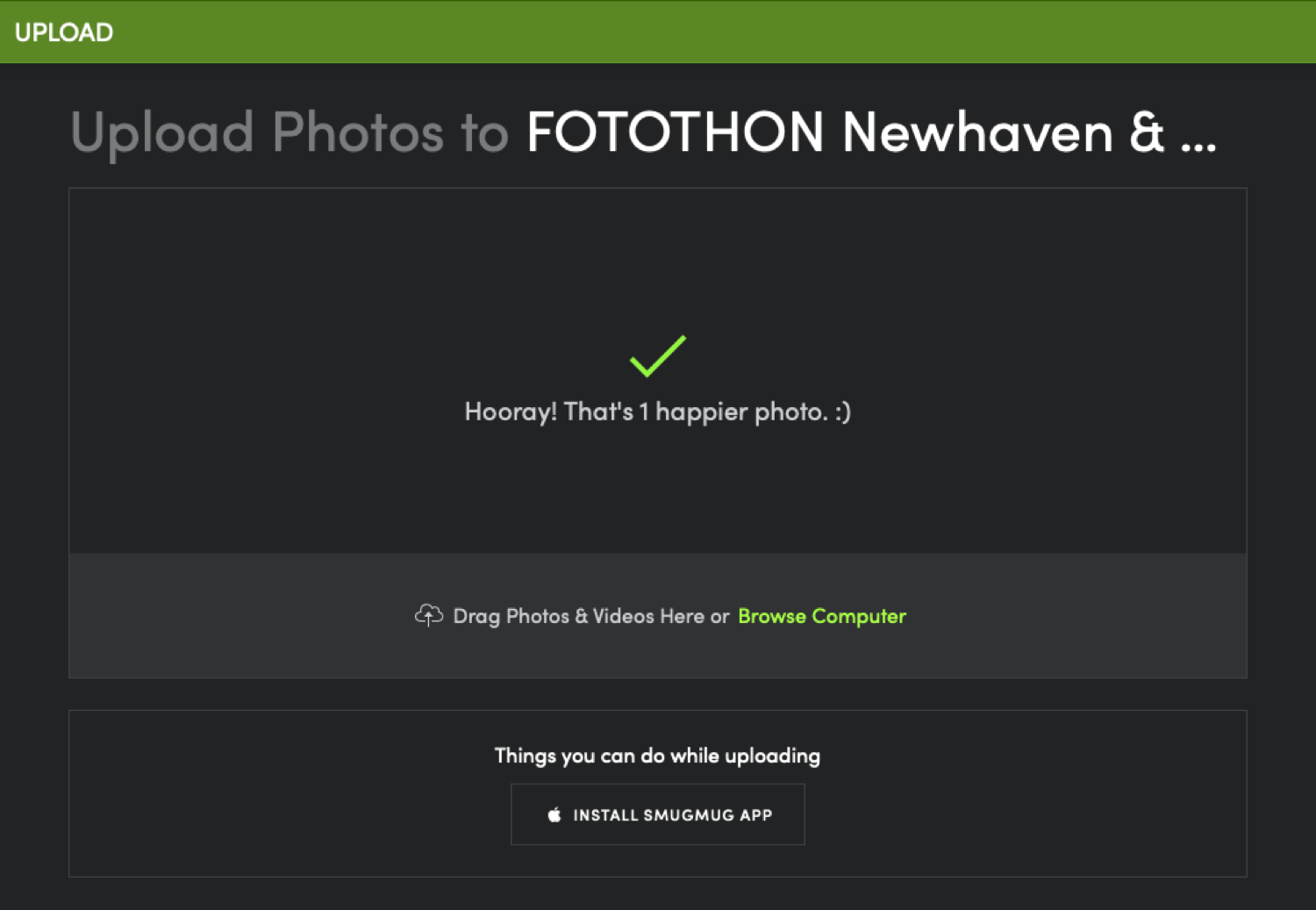Click empty space right of the install button
Viewport: 1316px width, 910px height.
[1026, 814]
